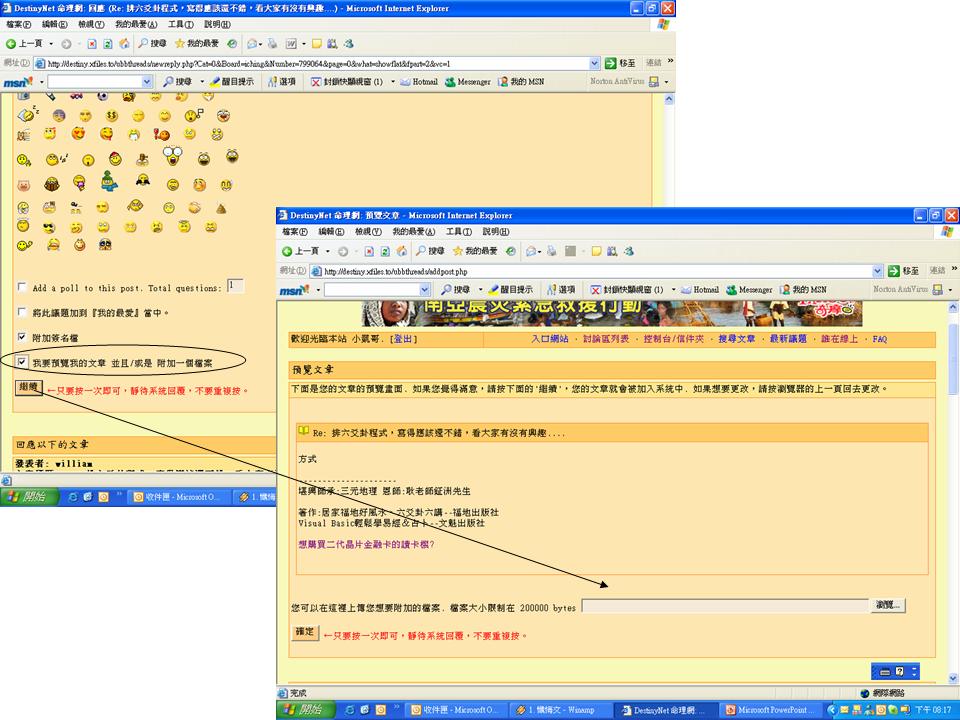Insert the sunglasses emoticon into the post
960x720 pixels.
50,227
